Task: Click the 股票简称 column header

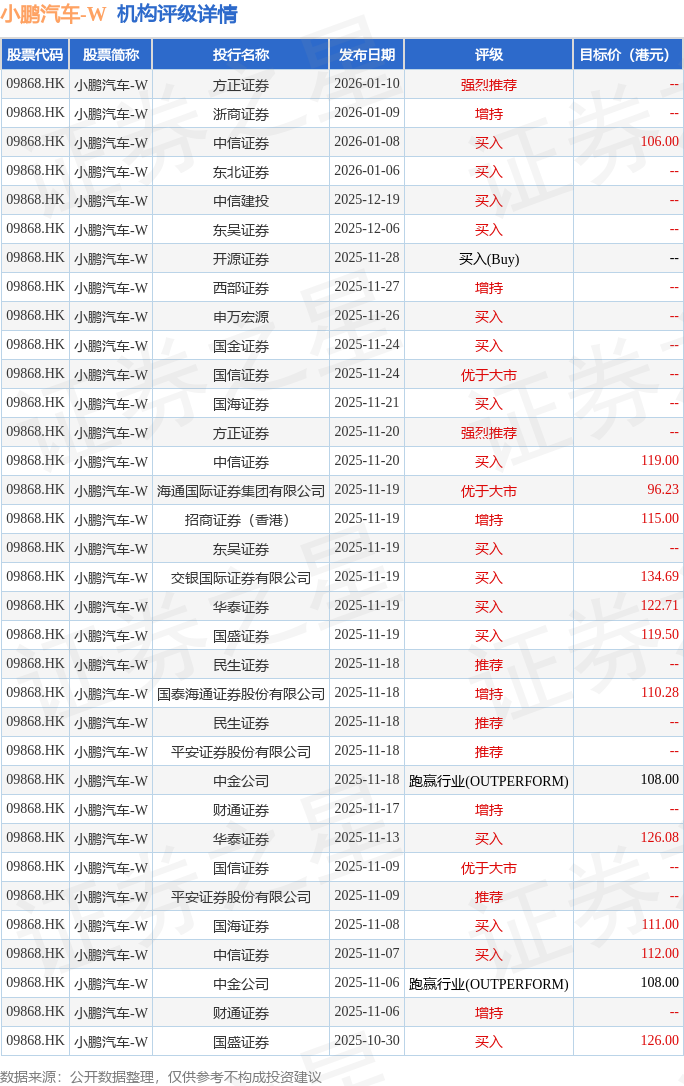Action: coord(111,55)
